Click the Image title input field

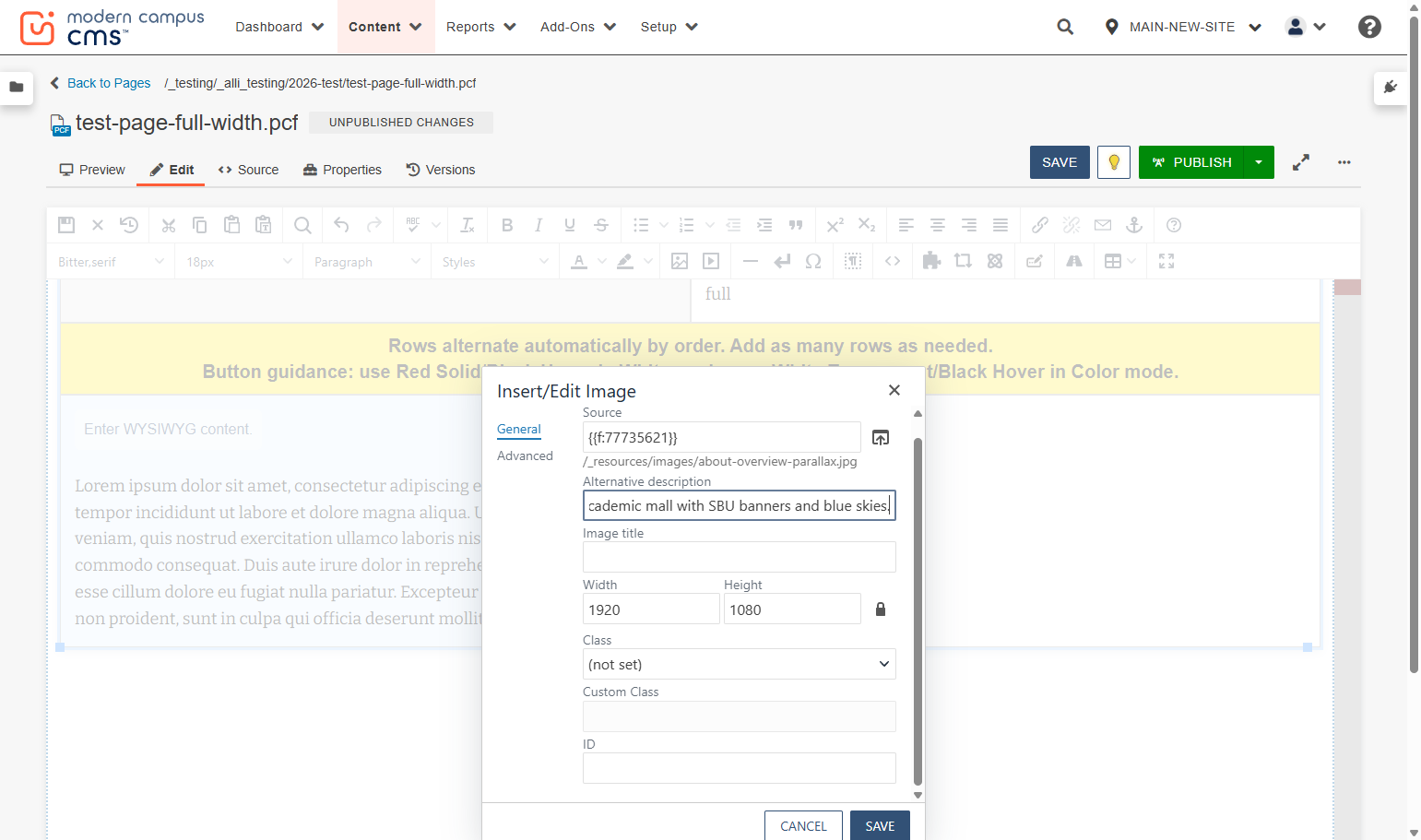click(x=740, y=557)
